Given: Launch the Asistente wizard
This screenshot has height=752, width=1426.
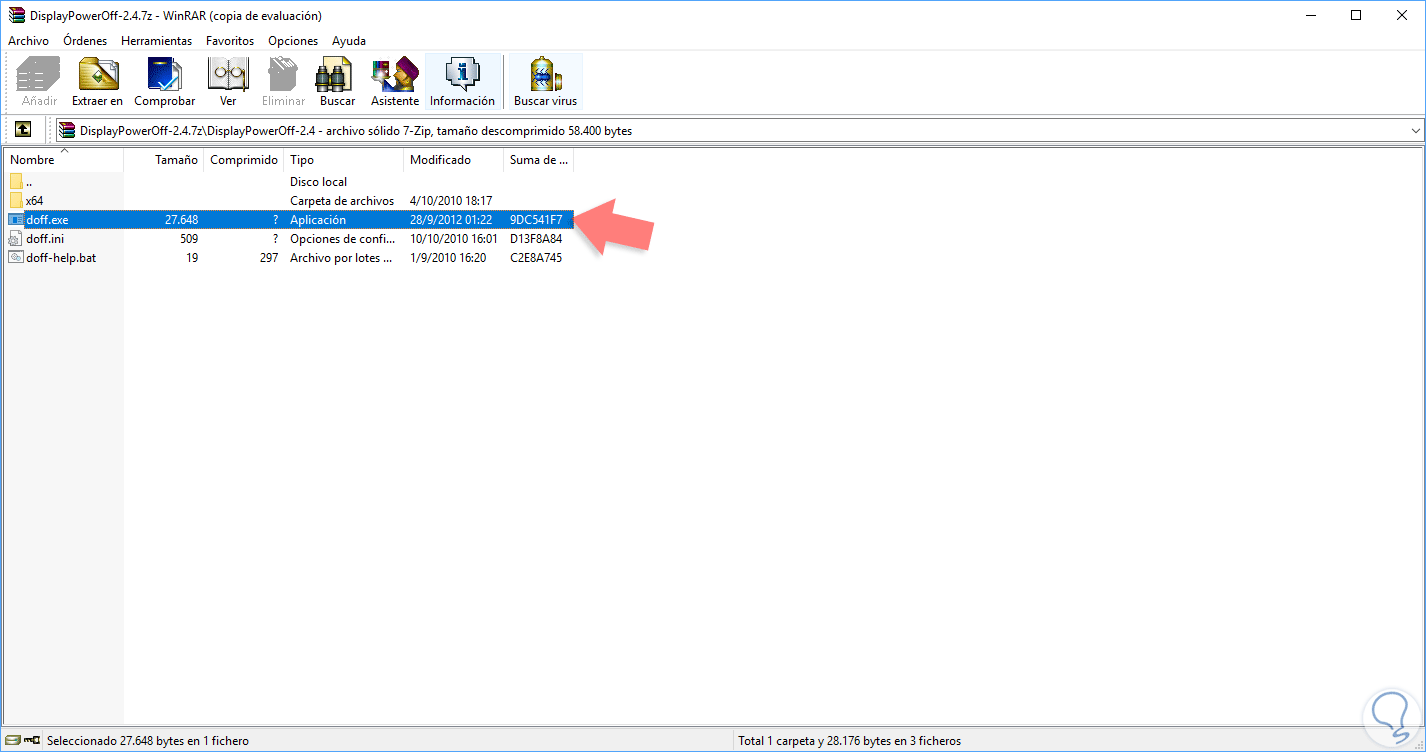Looking at the screenshot, I should pos(395,81).
